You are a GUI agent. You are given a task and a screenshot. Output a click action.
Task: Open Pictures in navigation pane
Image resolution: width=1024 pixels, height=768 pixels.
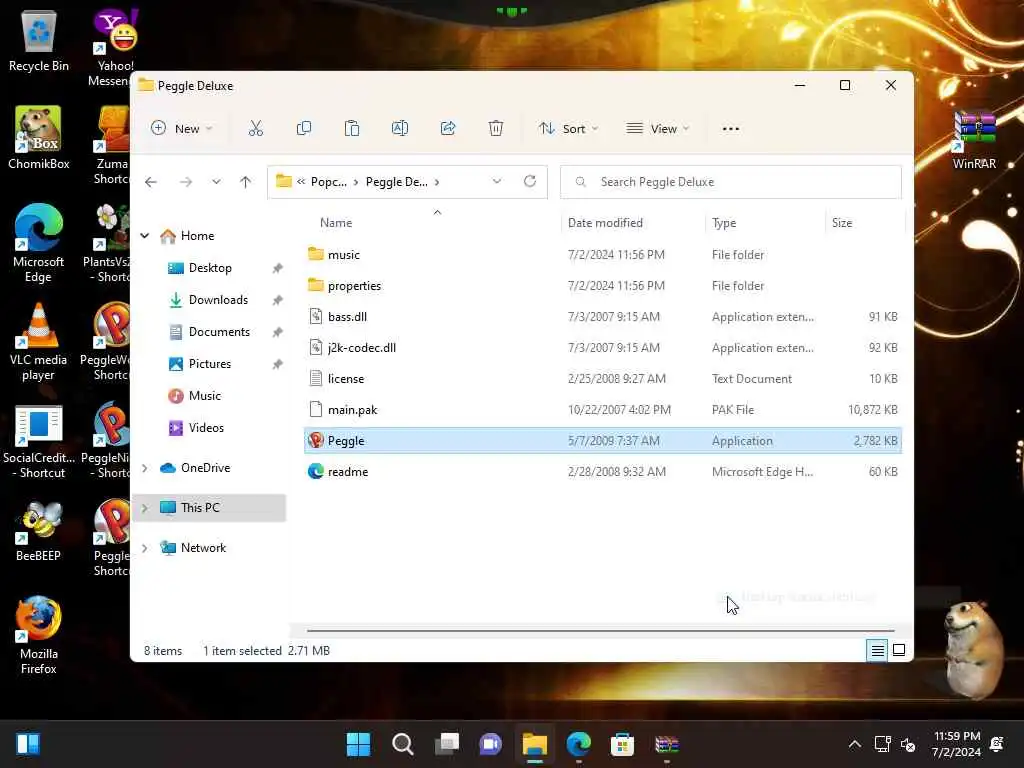(210, 364)
